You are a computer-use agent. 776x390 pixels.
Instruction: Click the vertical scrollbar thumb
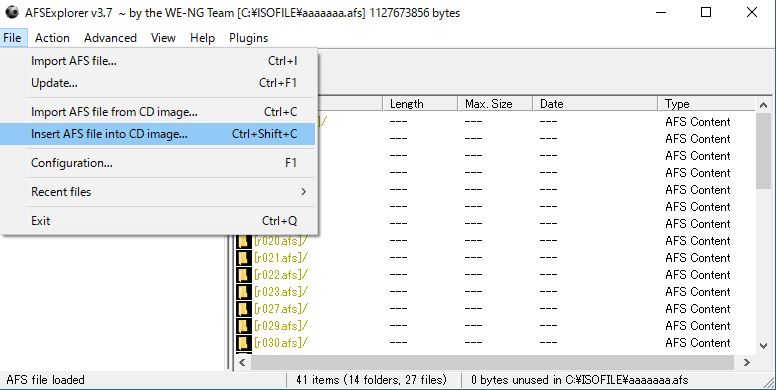pyautogui.click(x=764, y=150)
